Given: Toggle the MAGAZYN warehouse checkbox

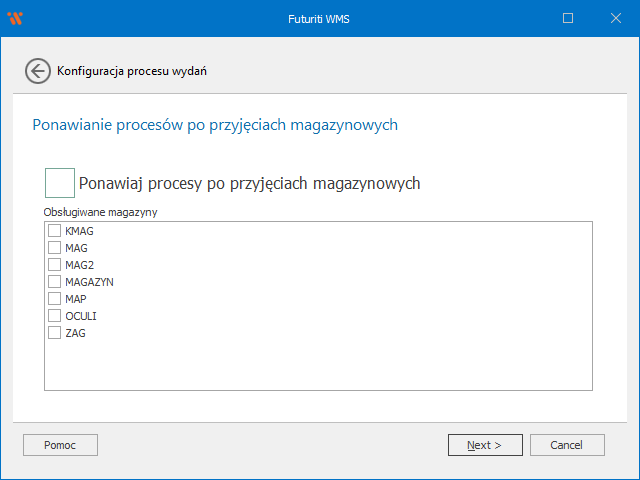Looking at the screenshot, I should click(x=55, y=282).
